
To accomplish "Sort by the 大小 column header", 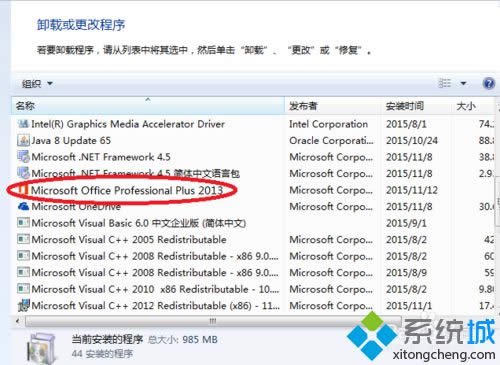I will click(473, 106).
